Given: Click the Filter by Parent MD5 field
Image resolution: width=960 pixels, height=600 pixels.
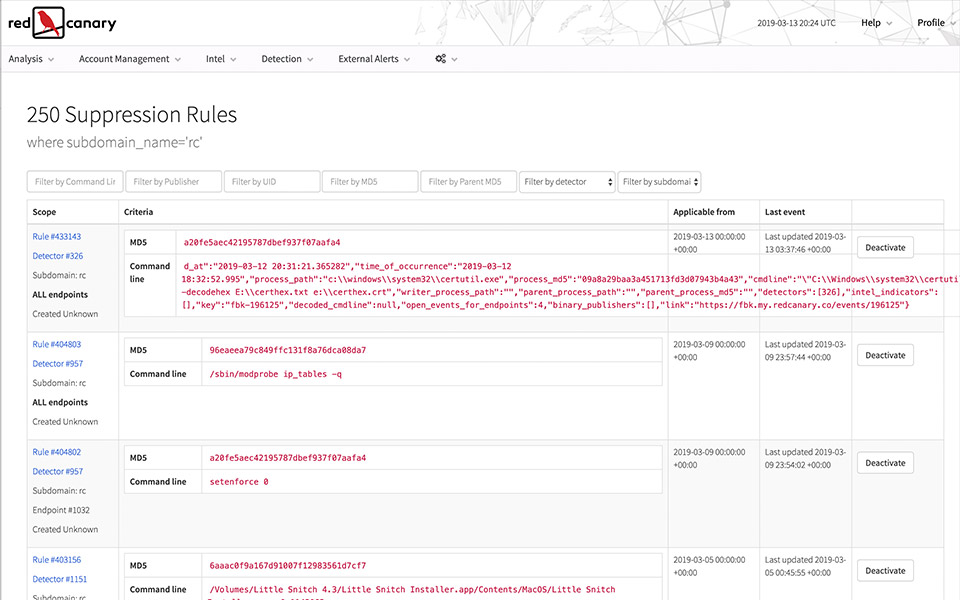Looking at the screenshot, I should pos(467,182).
